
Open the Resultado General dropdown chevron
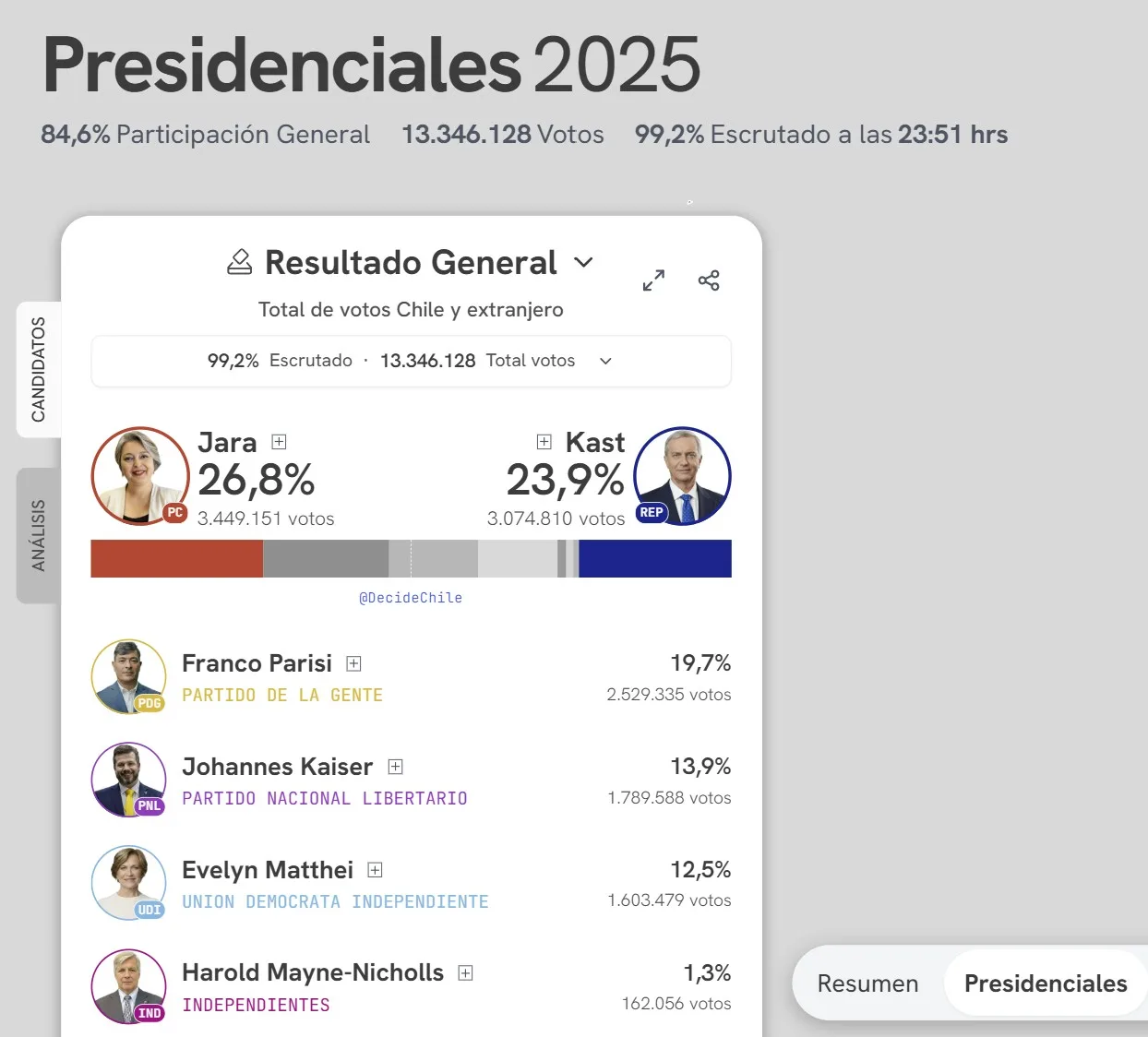[583, 263]
